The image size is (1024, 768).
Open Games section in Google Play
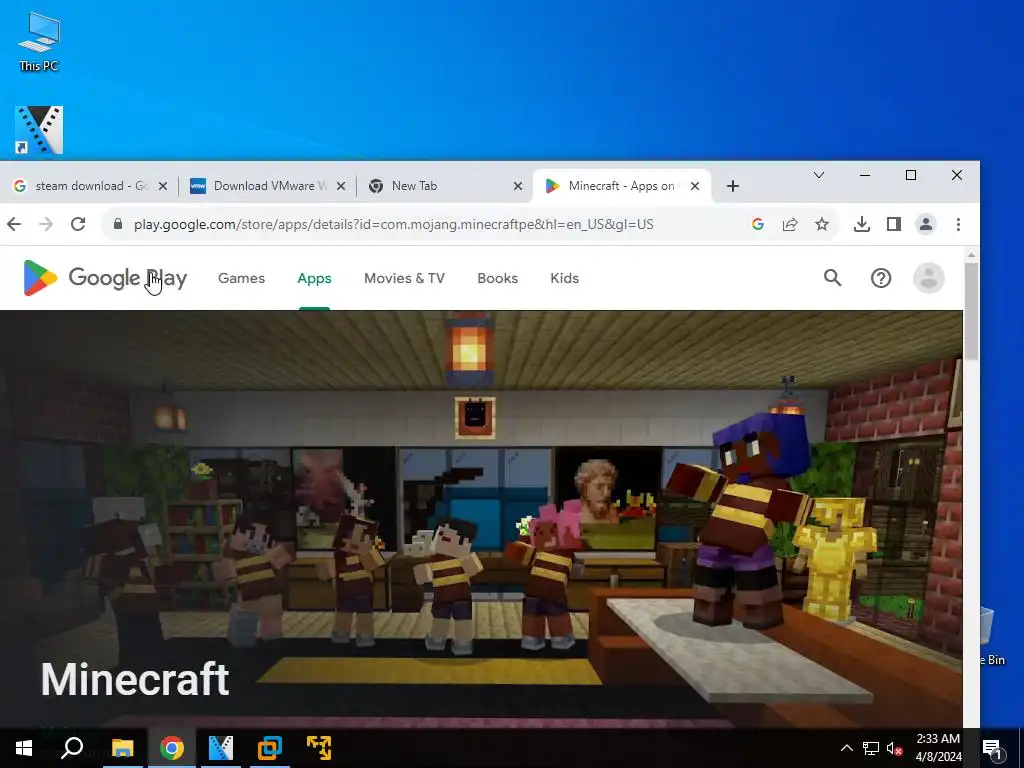242,278
